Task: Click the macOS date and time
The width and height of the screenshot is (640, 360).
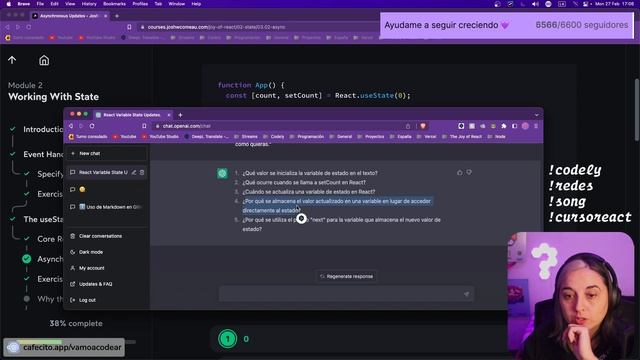Action: pos(614,4)
